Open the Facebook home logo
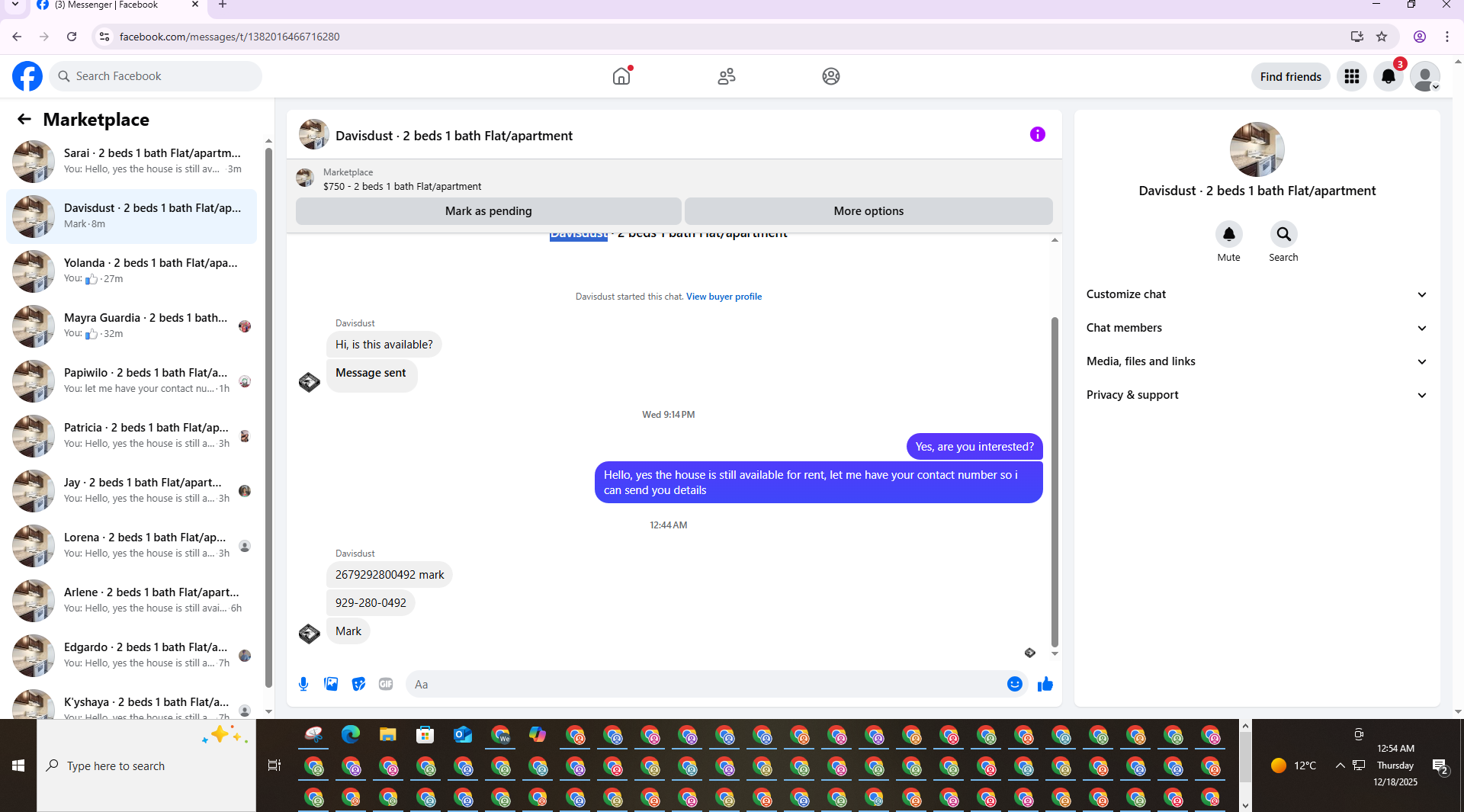Viewport: 1464px width, 812px height. (x=27, y=76)
